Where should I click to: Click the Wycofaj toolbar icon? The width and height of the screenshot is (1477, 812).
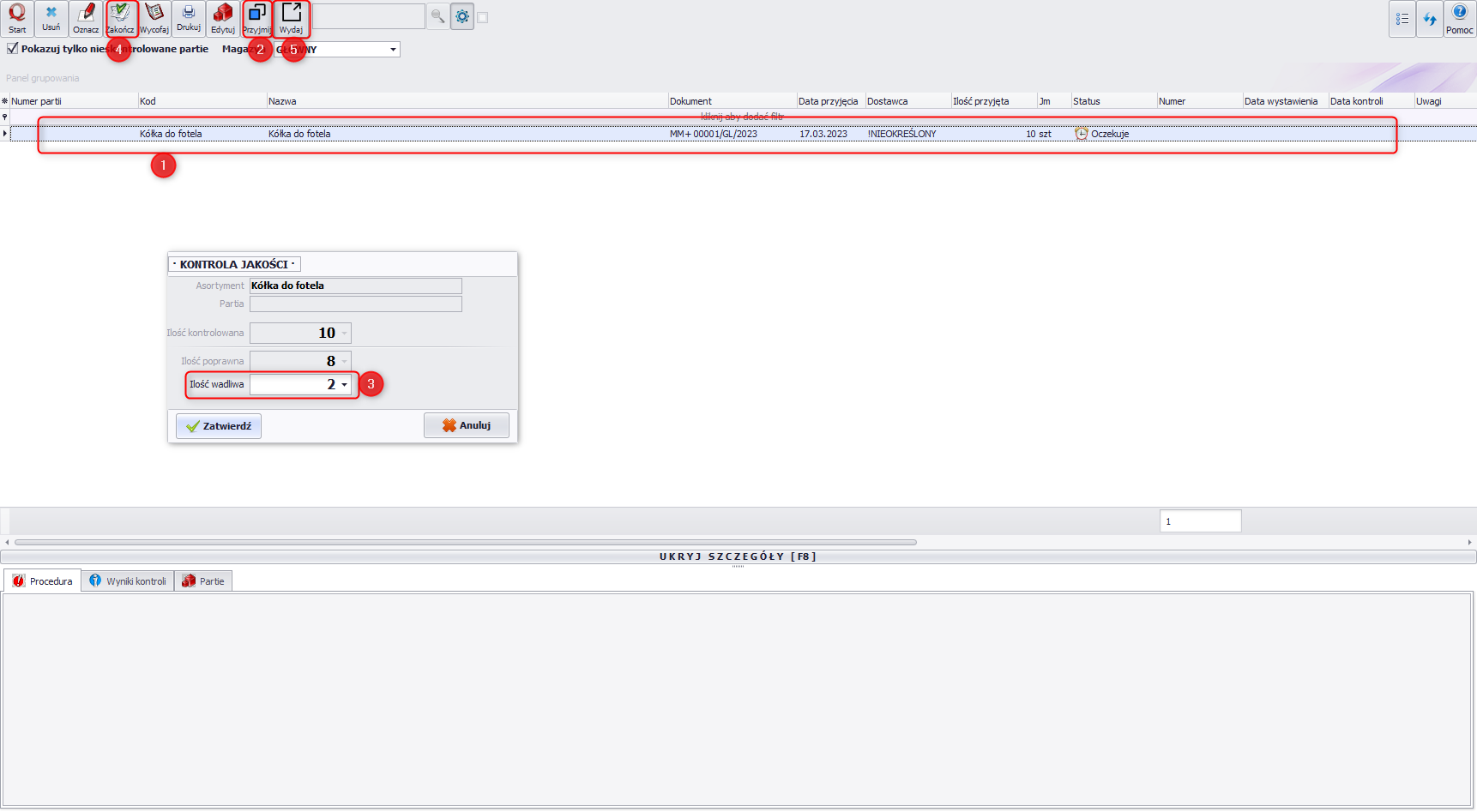pos(154,18)
